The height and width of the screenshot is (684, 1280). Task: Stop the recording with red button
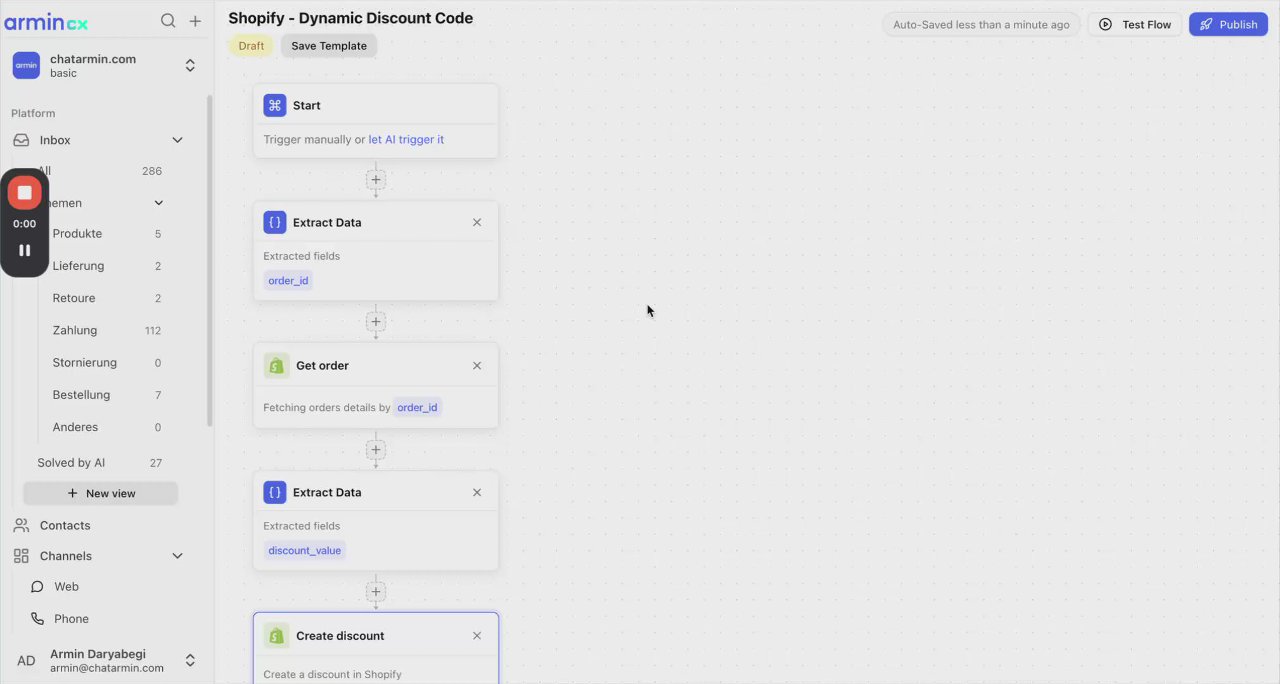tap(25, 192)
